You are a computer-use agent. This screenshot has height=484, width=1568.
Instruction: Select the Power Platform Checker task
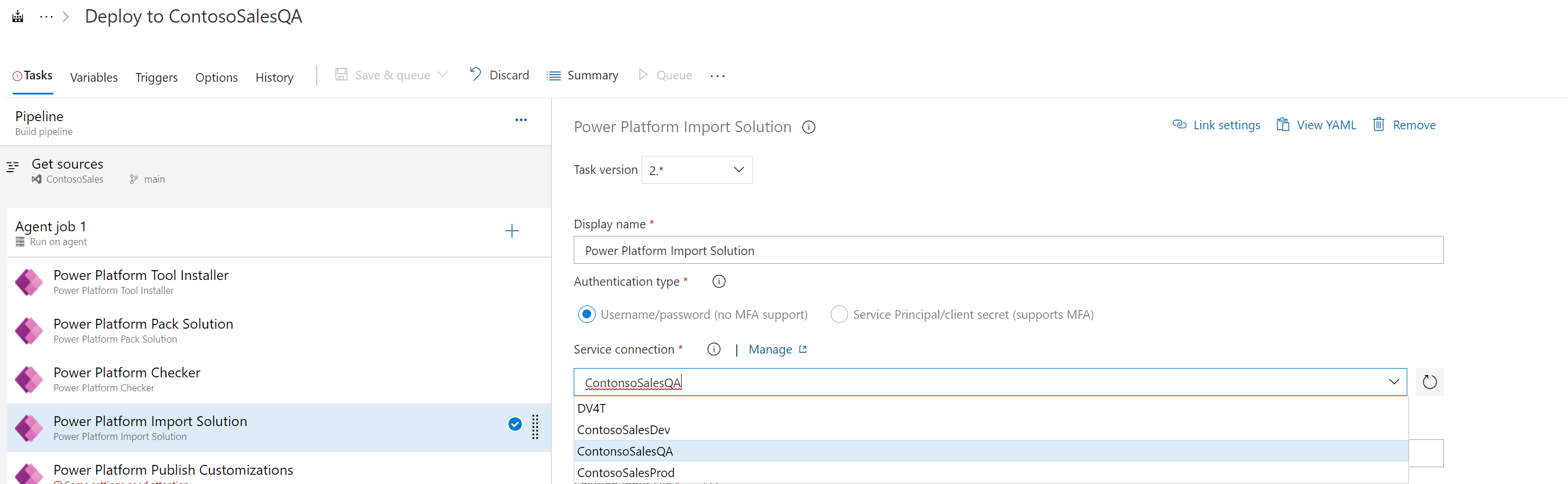coord(126,379)
